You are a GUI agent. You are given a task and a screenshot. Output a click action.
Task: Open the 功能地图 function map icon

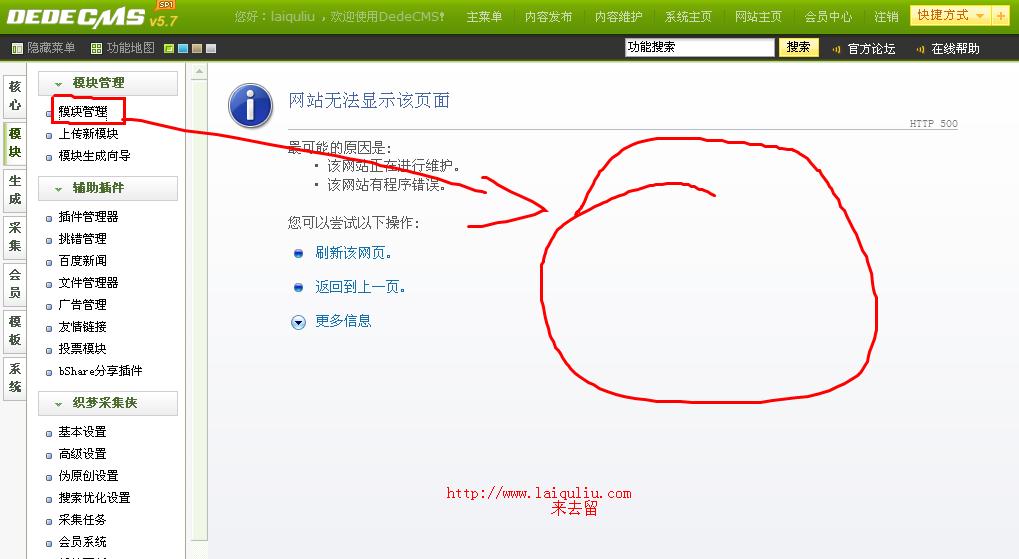[x=96, y=49]
